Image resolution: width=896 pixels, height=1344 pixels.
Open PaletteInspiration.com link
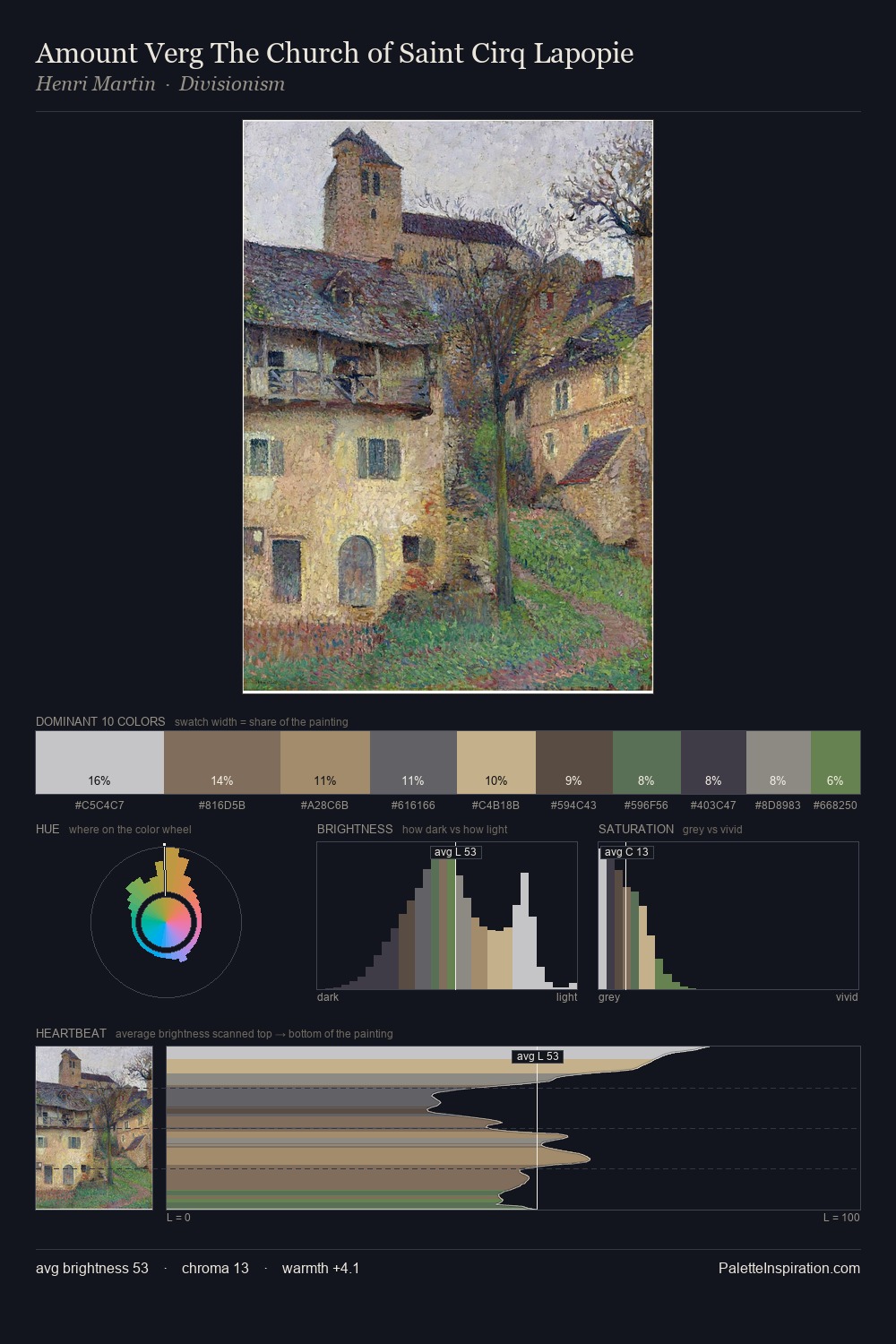point(789,1268)
